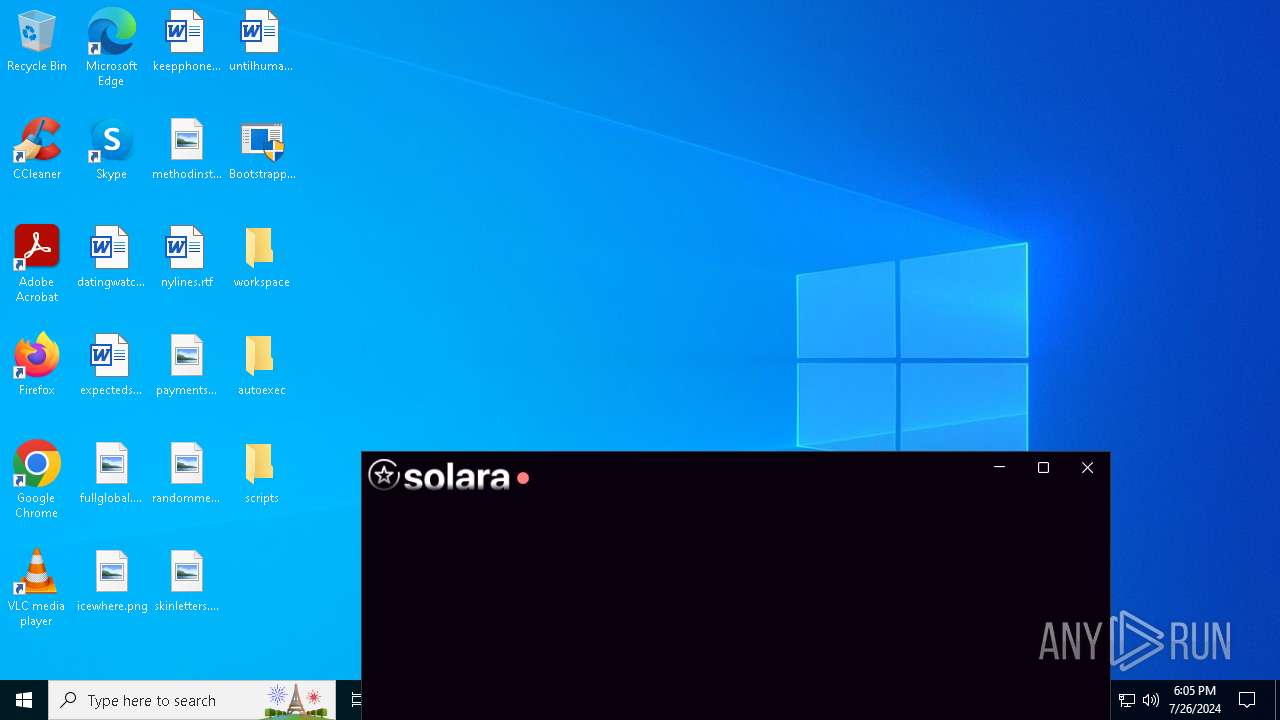
Task: Open the workspace folder
Action: 261,257
